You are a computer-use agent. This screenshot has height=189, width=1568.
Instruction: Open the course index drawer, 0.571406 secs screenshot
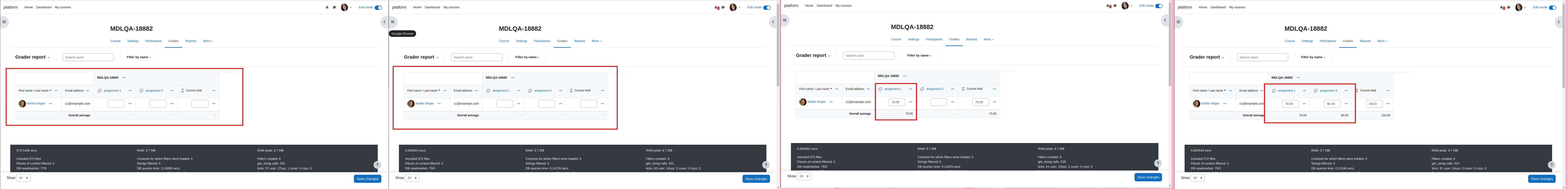(4, 22)
